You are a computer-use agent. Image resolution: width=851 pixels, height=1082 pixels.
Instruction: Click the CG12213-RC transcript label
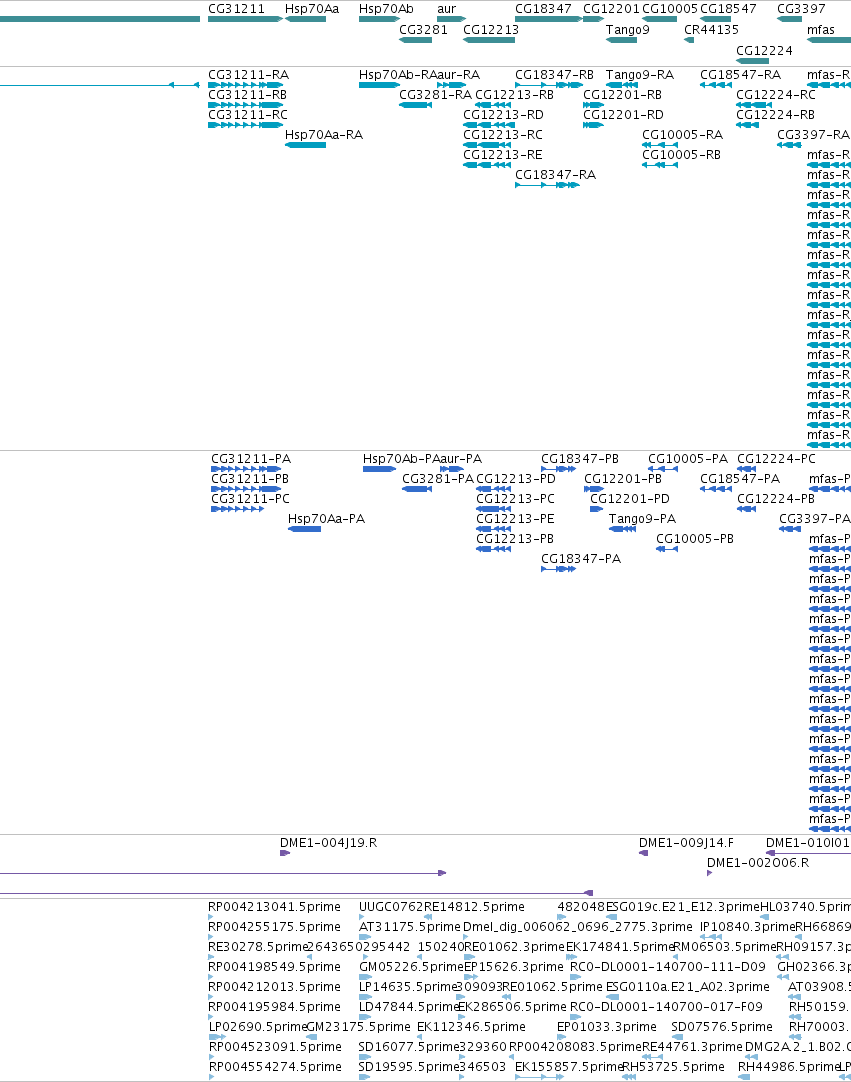coord(503,135)
